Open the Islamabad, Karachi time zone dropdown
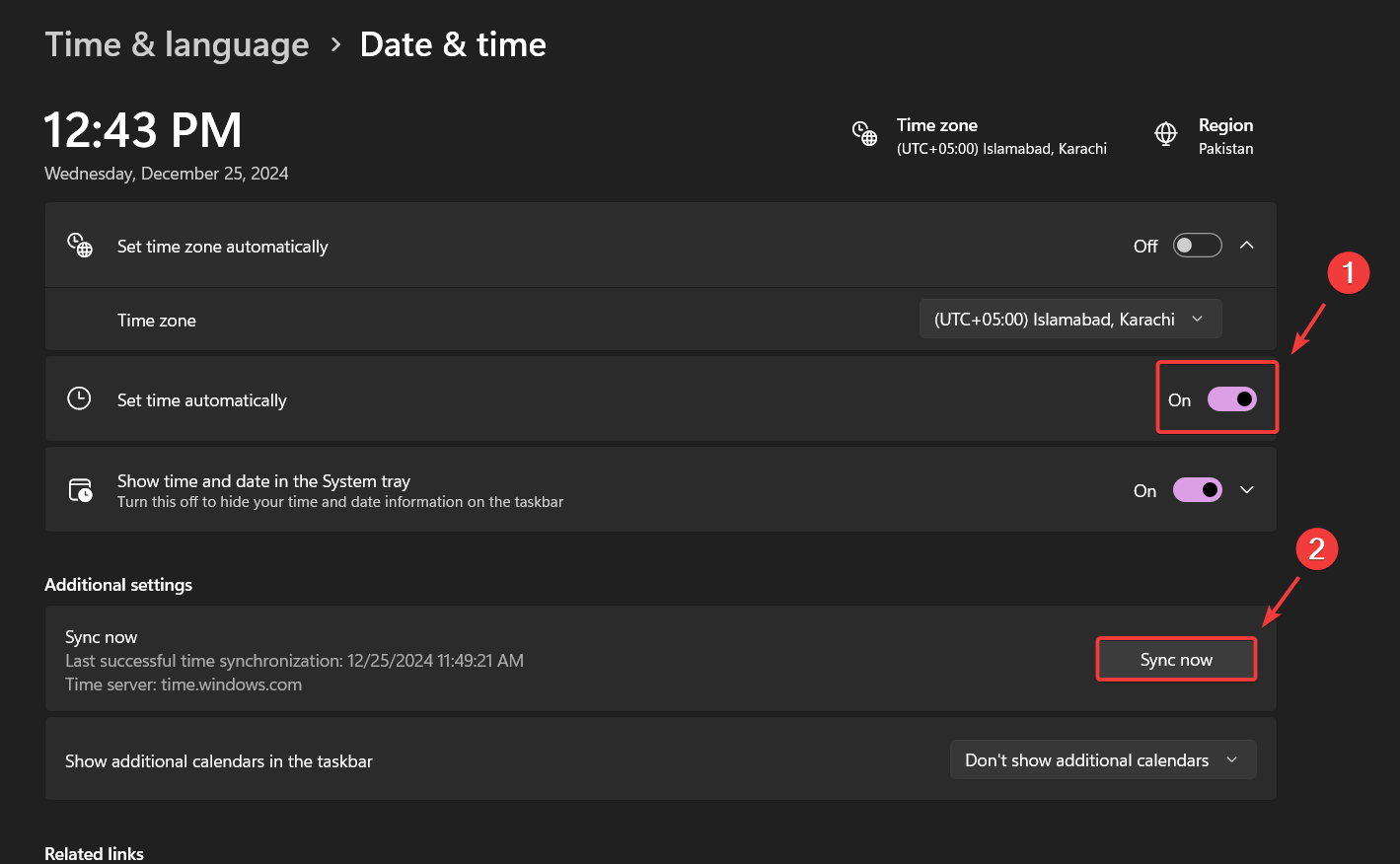The width and height of the screenshot is (1400, 864). pos(1069,320)
